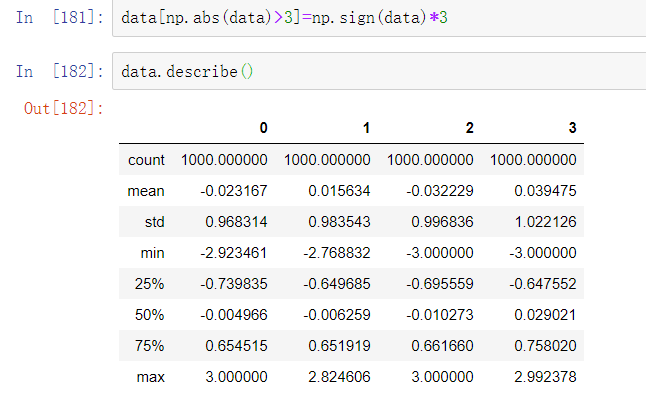Screen dimensions: 646x395
Task: Select the 50% row label
Action: [149, 315]
